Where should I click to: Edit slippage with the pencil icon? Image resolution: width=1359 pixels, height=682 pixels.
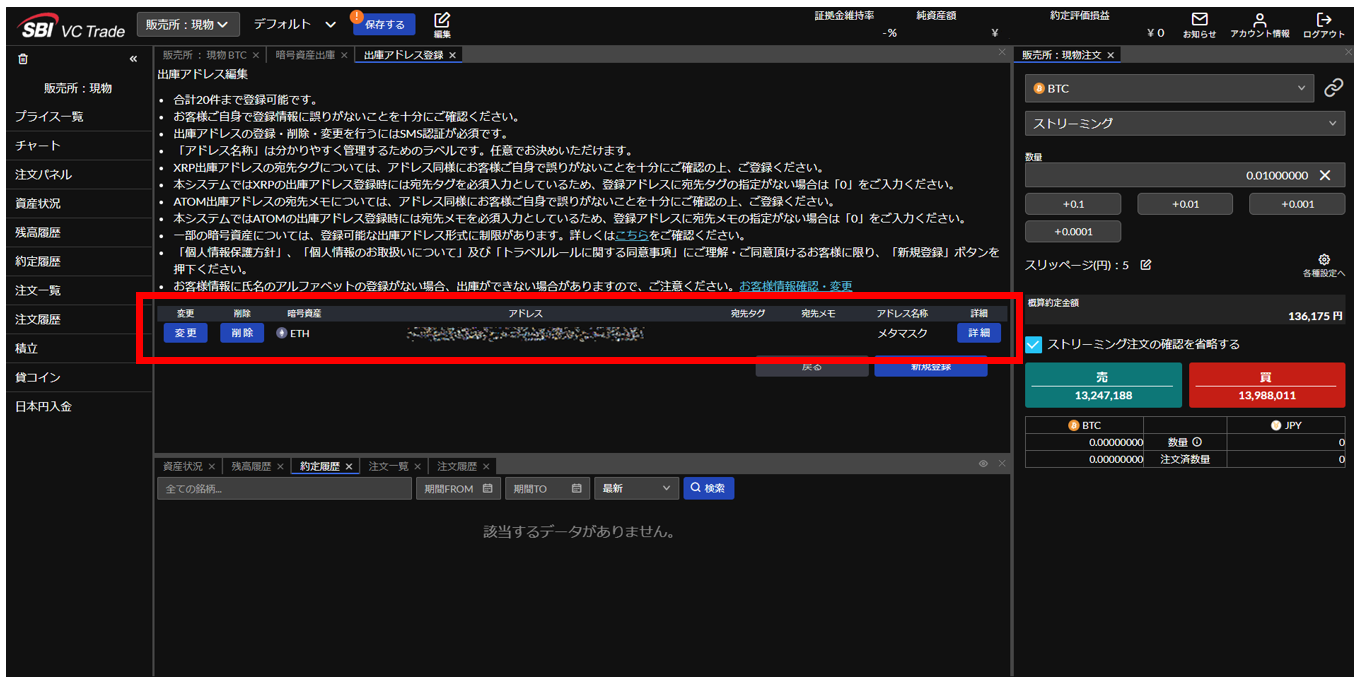pos(1146,265)
